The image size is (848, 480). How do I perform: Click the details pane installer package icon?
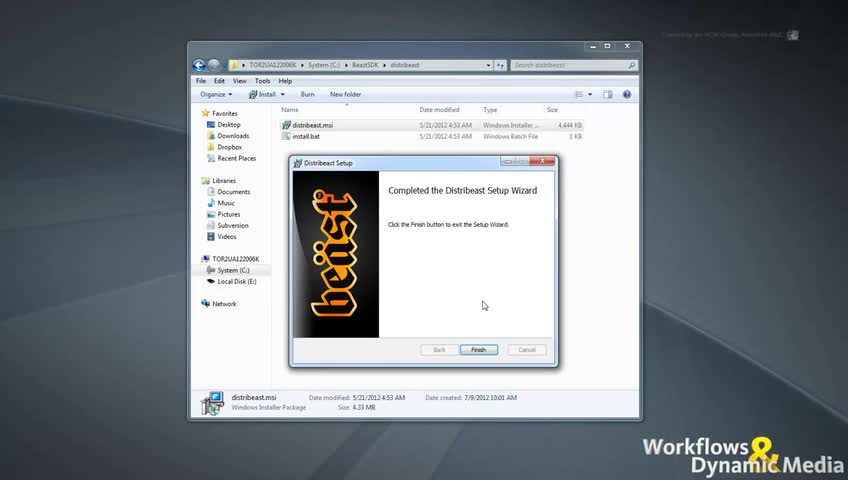(212, 403)
